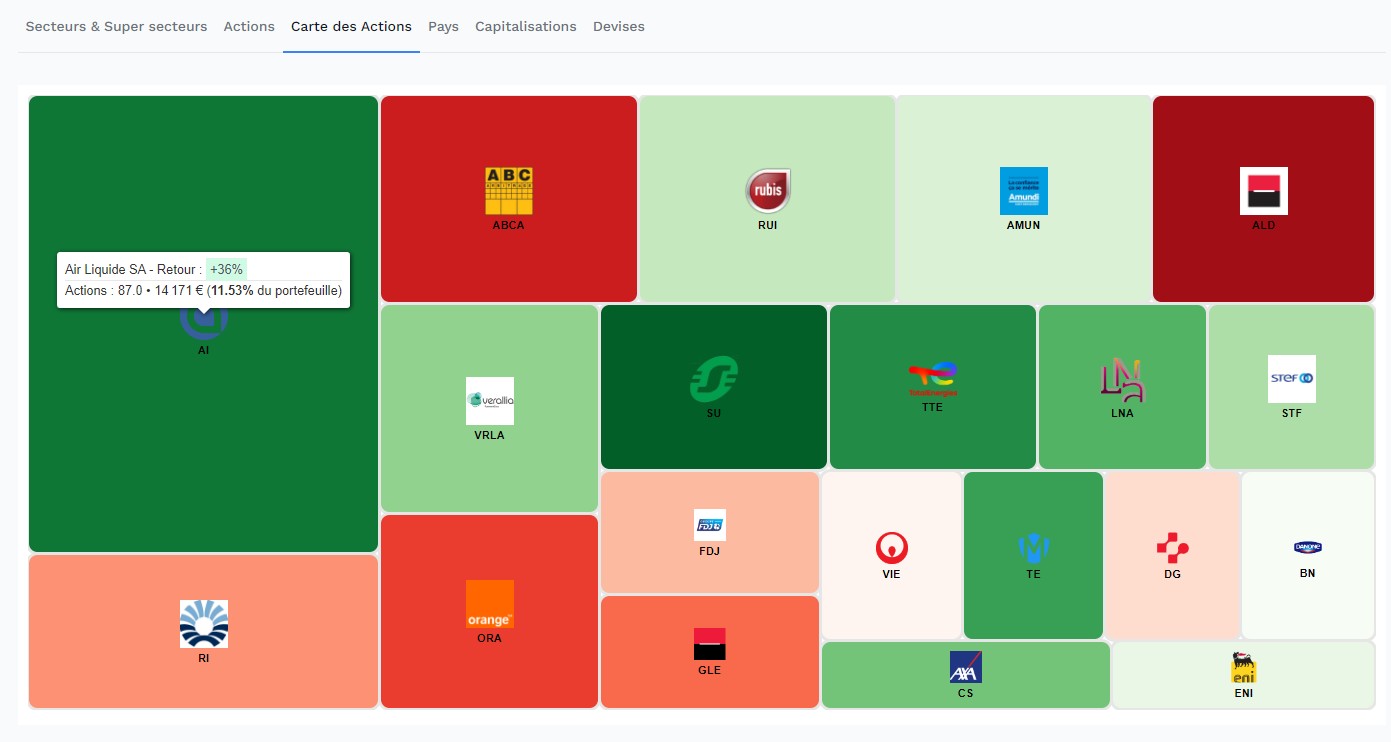Screen dimensions: 1391x742
Task: Click the Schneider Electric SU logo
Action: pos(714,380)
